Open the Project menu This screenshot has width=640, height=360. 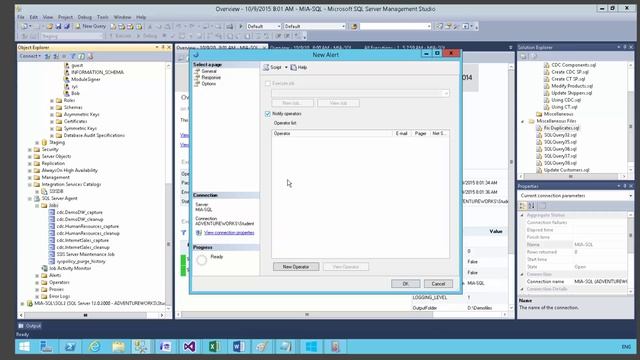coord(65,17)
